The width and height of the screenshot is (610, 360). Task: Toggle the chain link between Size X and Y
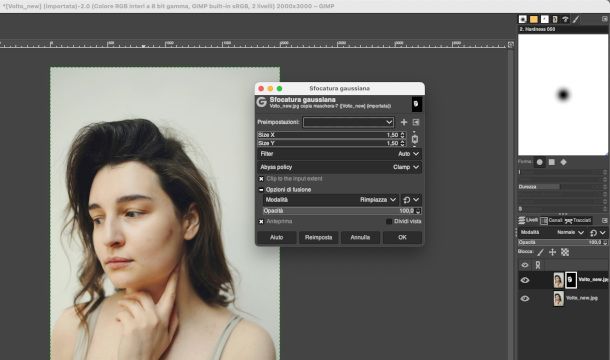pyautogui.click(x=415, y=139)
